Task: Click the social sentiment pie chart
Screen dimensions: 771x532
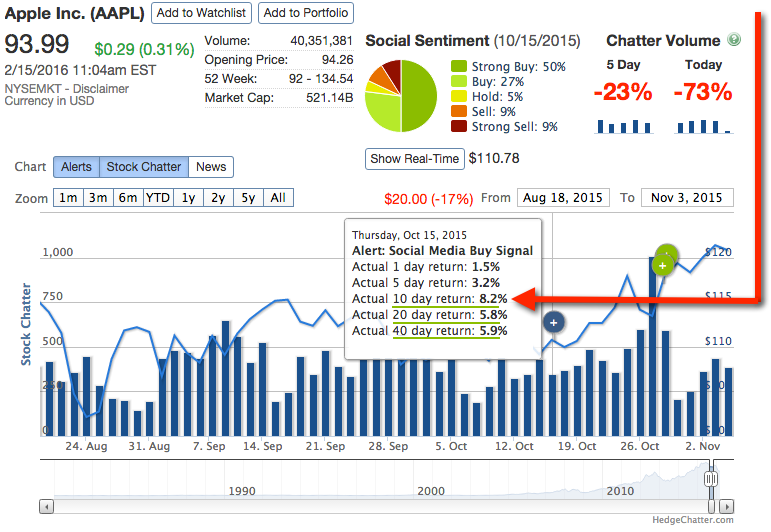Action: [x=401, y=96]
